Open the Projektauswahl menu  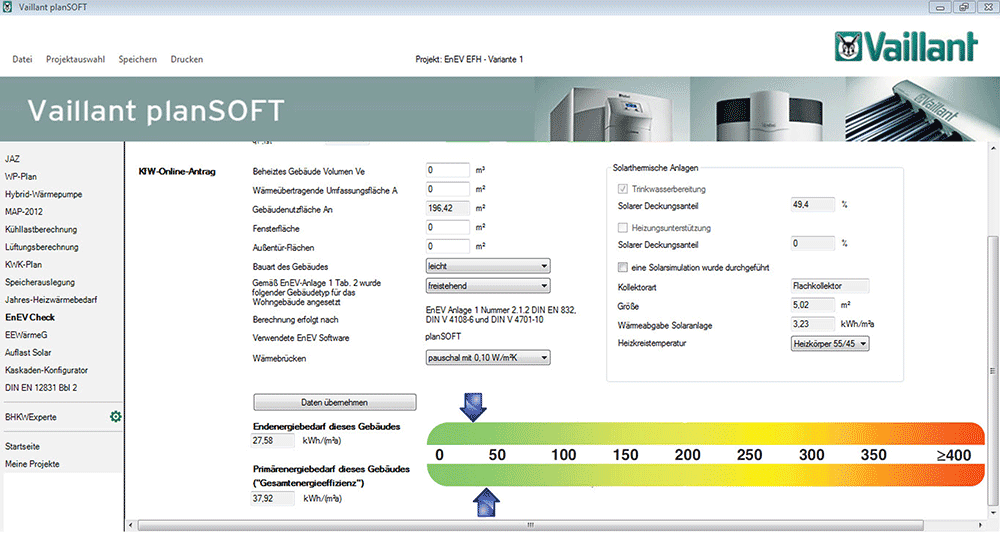click(x=75, y=59)
